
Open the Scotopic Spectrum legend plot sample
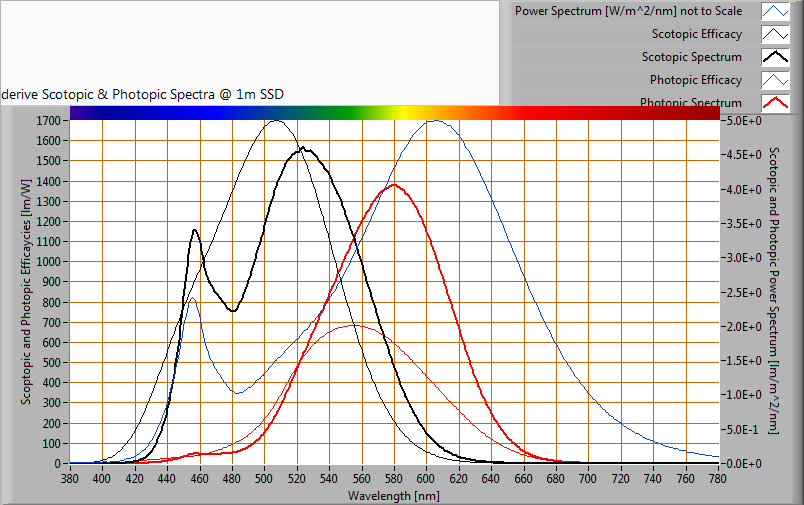pos(776,57)
